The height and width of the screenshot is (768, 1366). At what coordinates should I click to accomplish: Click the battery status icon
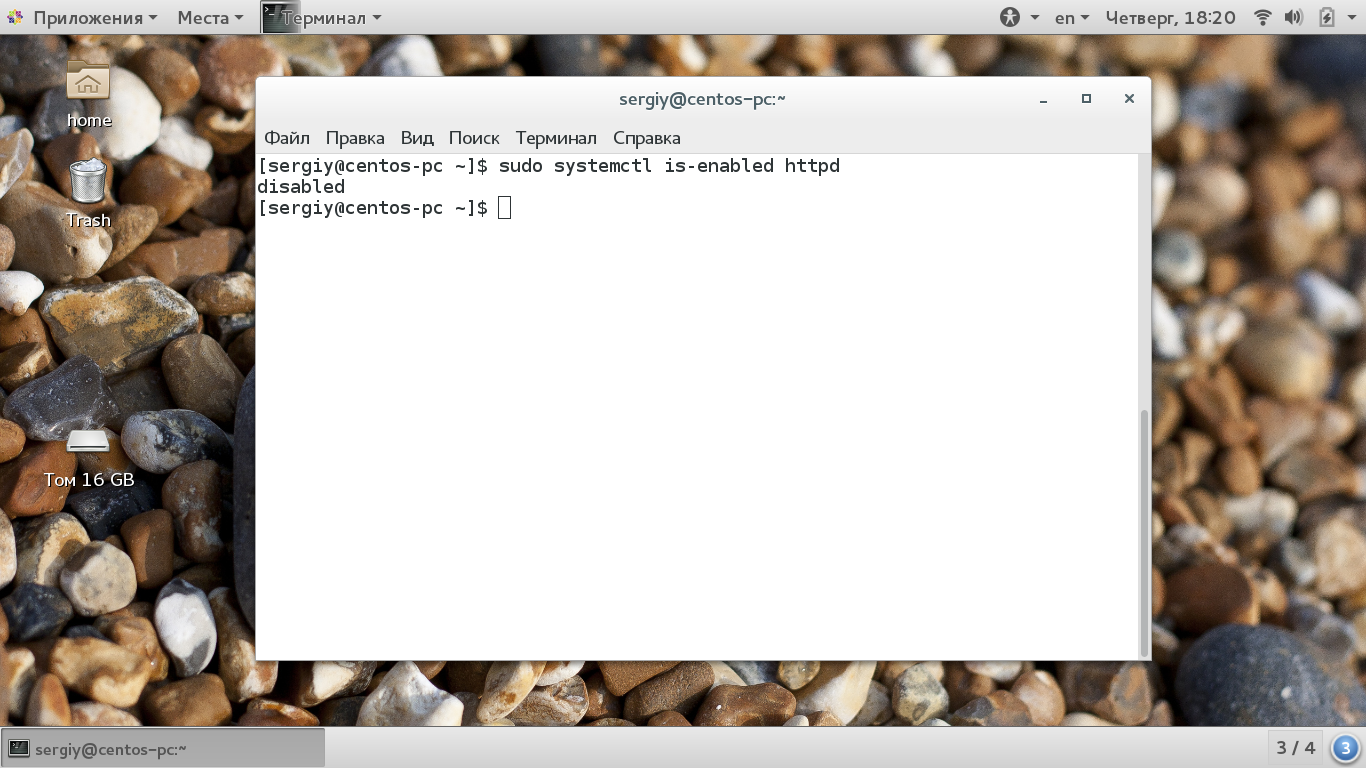click(1326, 17)
